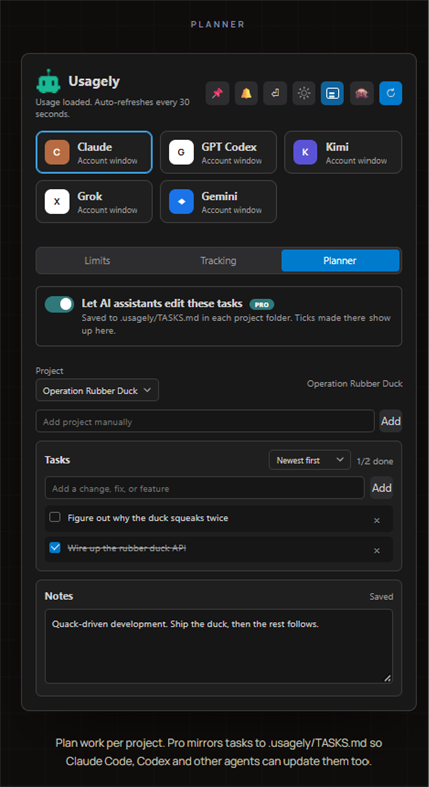
Task: Refresh usage with the blue refresh icon
Action: (390, 93)
